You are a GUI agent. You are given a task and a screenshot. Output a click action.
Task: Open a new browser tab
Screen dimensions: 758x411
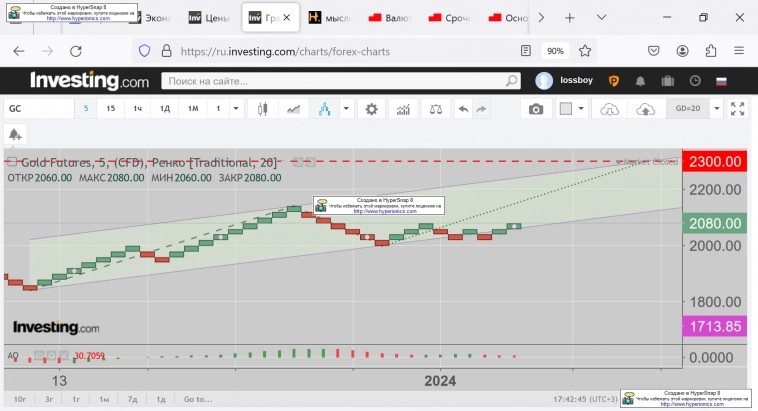pos(569,18)
